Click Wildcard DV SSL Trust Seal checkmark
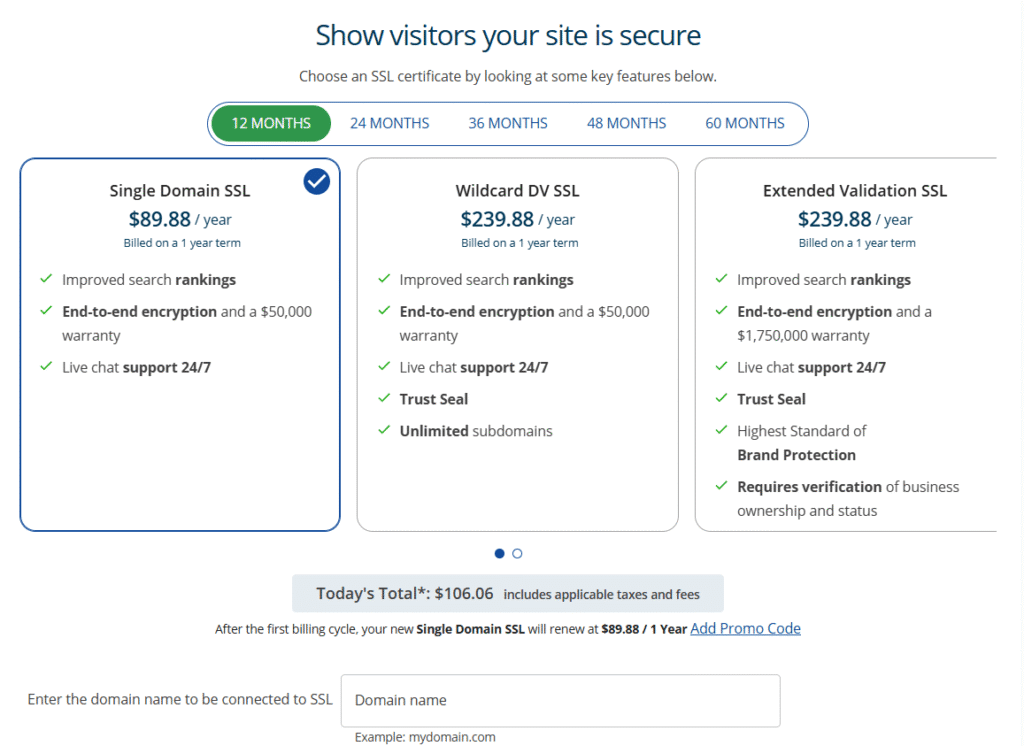The image size is (1024, 746). 384,398
